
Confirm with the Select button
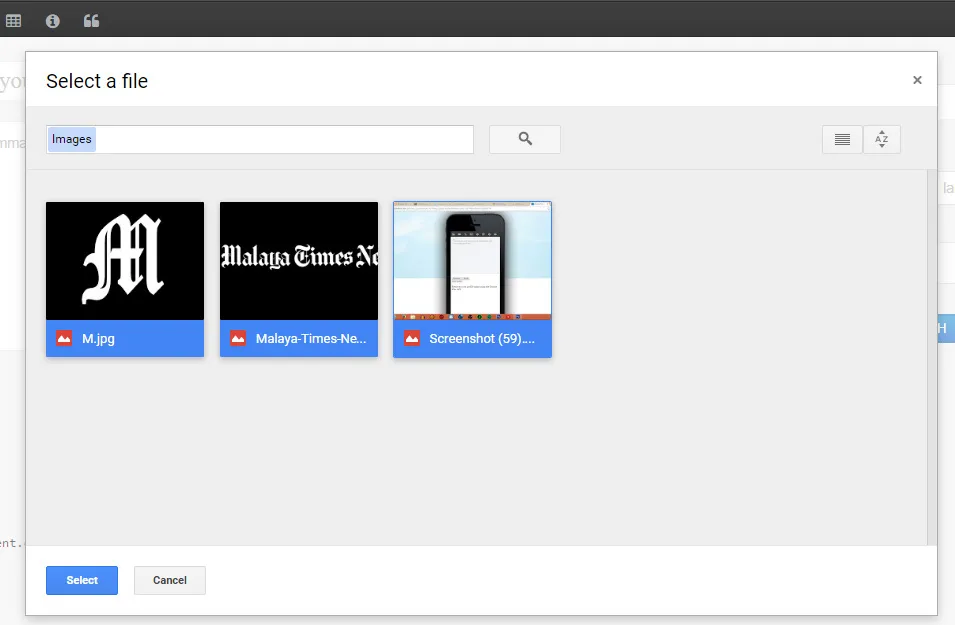[x=82, y=581]
